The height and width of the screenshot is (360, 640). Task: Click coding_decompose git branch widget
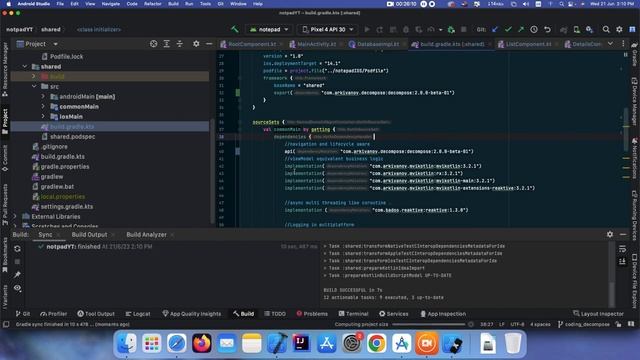(x=584, y=324)
